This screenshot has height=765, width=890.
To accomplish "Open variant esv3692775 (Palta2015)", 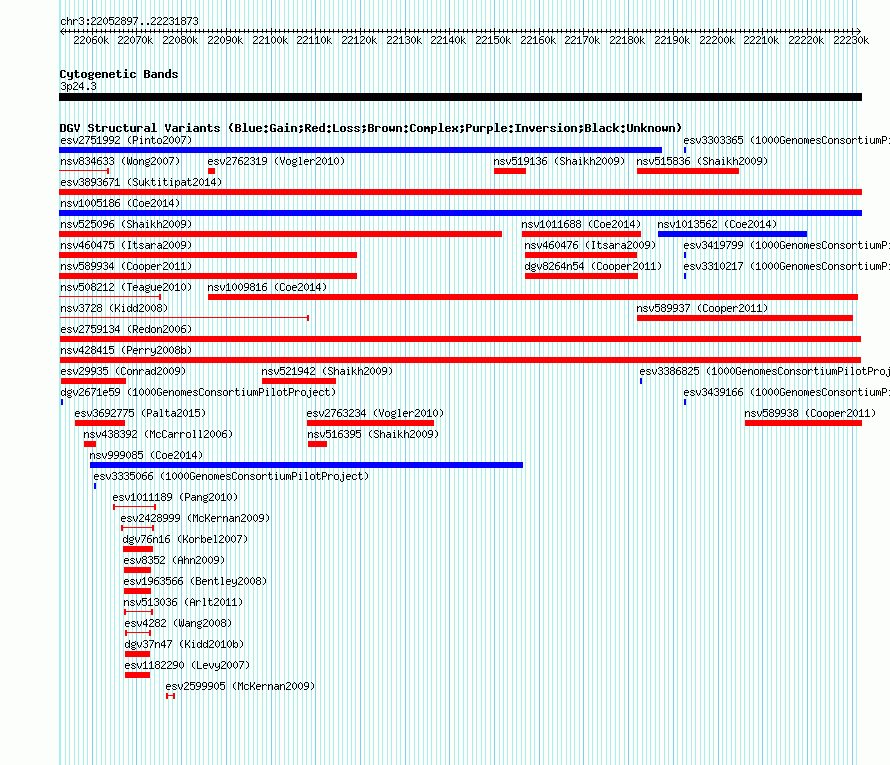I will point(140,413).
